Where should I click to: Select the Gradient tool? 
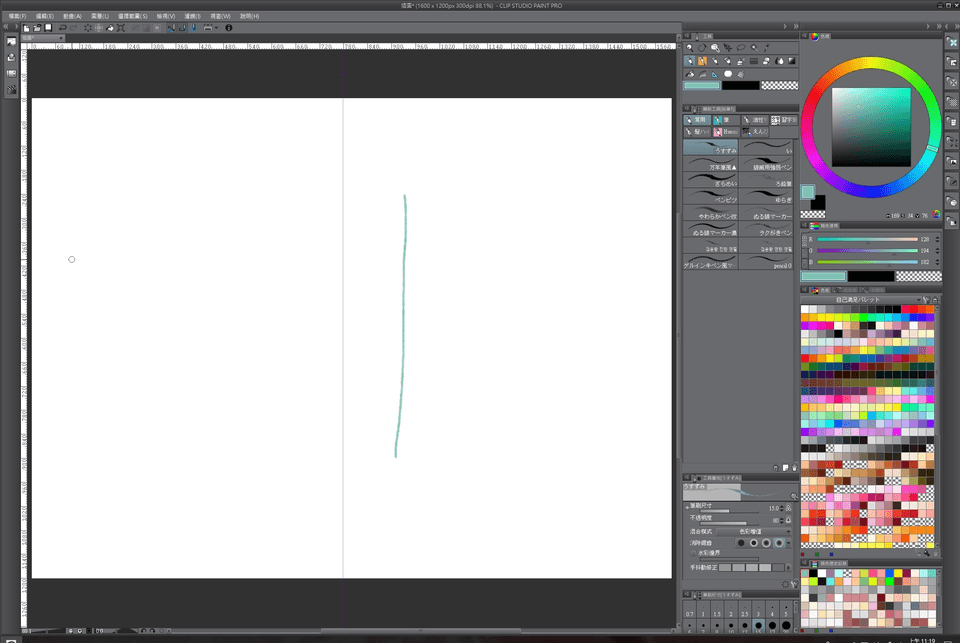[x=792, y=61]
